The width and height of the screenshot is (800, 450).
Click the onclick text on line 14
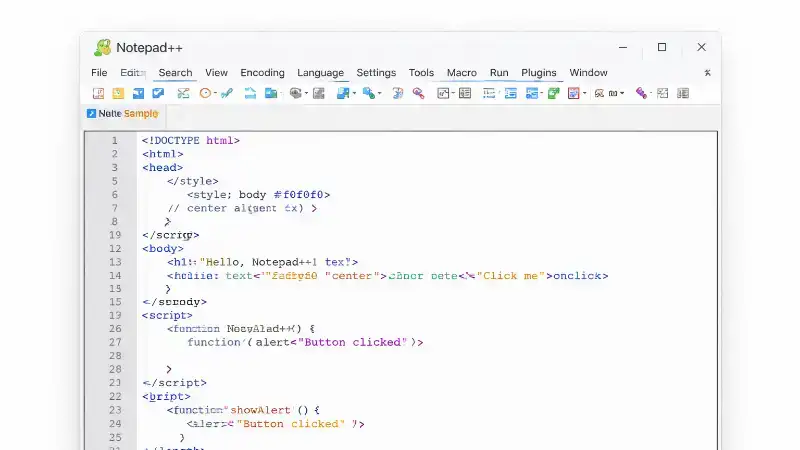(x=577, y=276)
